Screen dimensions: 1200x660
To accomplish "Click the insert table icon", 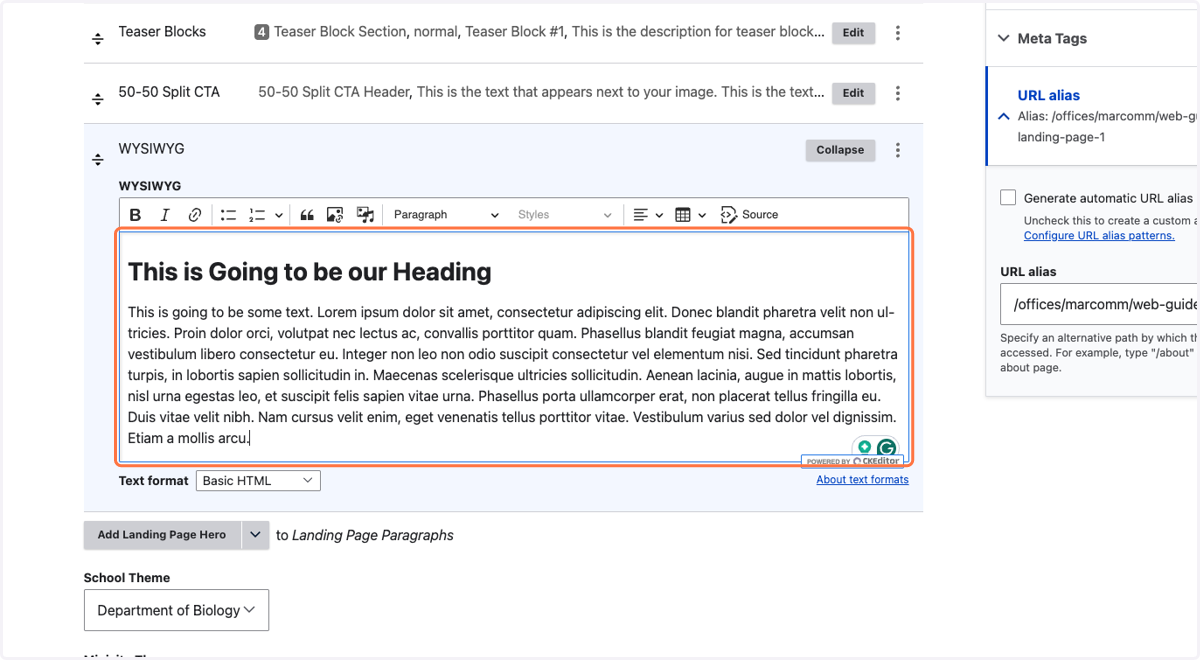I will pos(683,215).
